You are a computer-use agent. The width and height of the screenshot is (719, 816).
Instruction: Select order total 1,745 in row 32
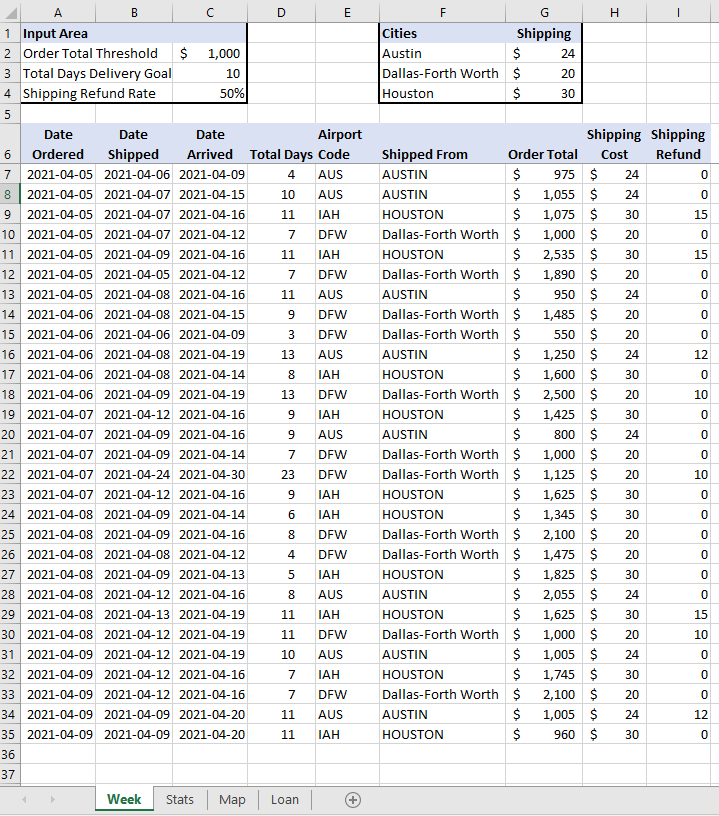(x=544, y=674)
